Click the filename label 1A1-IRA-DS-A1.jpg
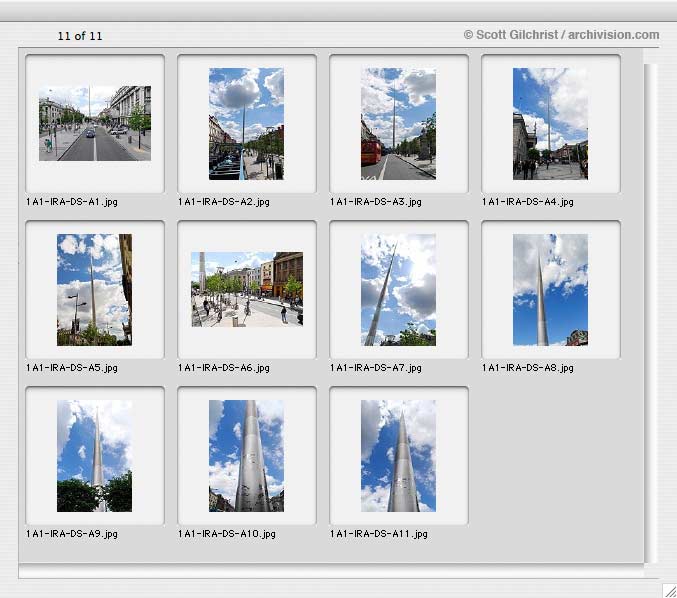677x598 pixels. (72, 202)
